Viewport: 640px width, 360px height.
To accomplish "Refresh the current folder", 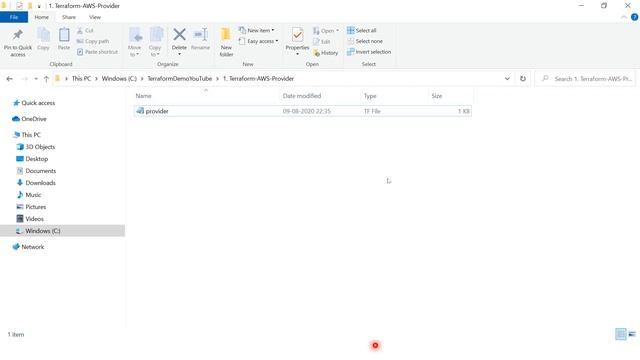I will point(523,79).
